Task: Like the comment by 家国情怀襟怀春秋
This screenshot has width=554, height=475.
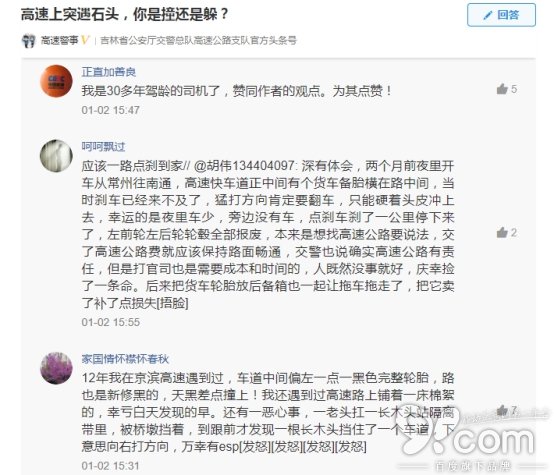Action: coord(502,410)
